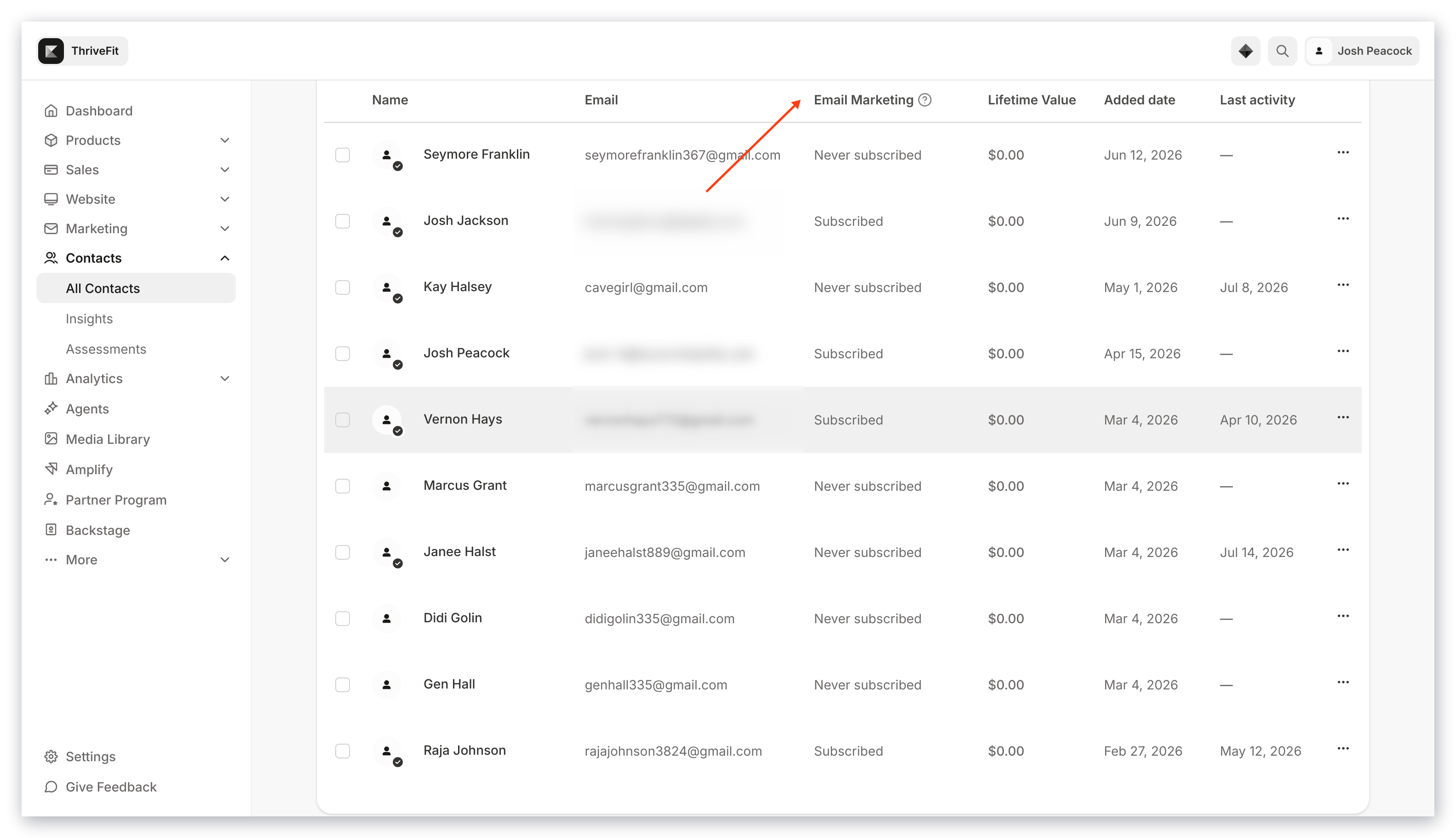
Task: Expand the Analytics chevron
Action: click(x=224, y=378)
